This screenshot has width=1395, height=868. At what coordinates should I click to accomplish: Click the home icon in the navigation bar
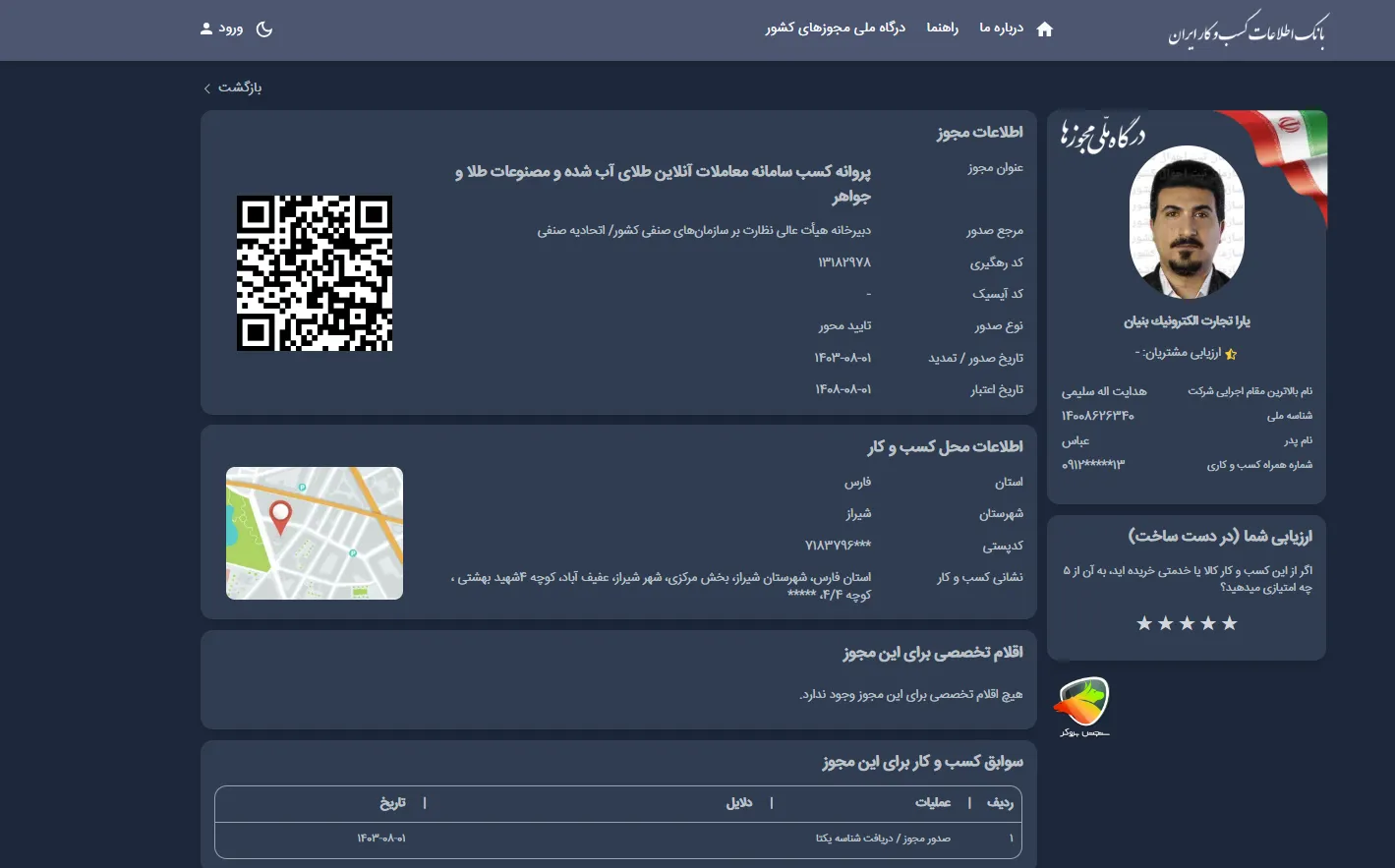click(x=1044, y=29)
